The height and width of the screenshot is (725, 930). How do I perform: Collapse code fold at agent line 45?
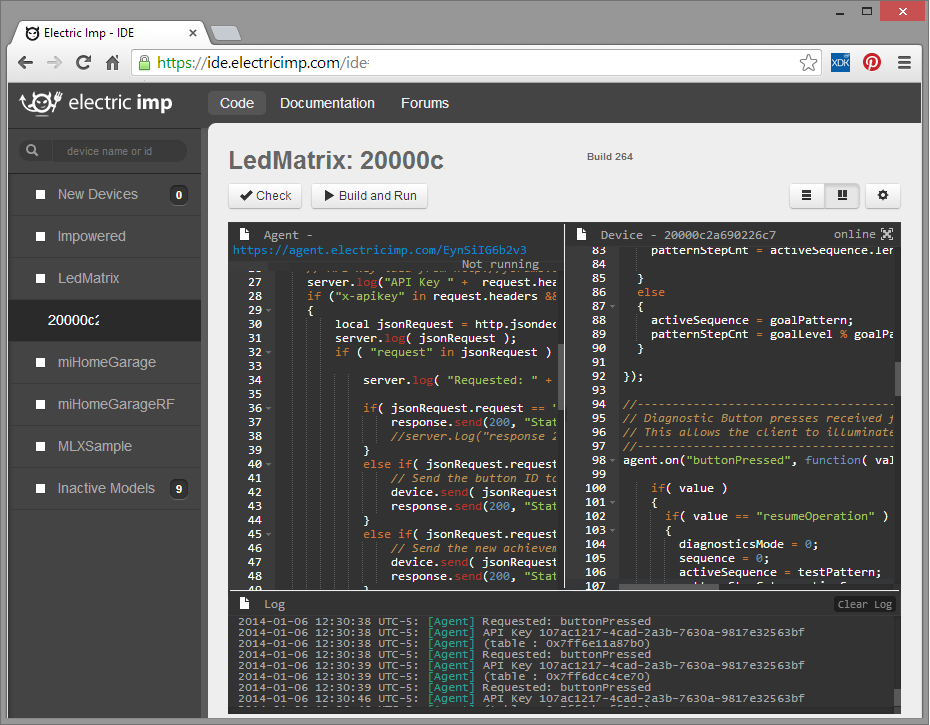point(269,535)
